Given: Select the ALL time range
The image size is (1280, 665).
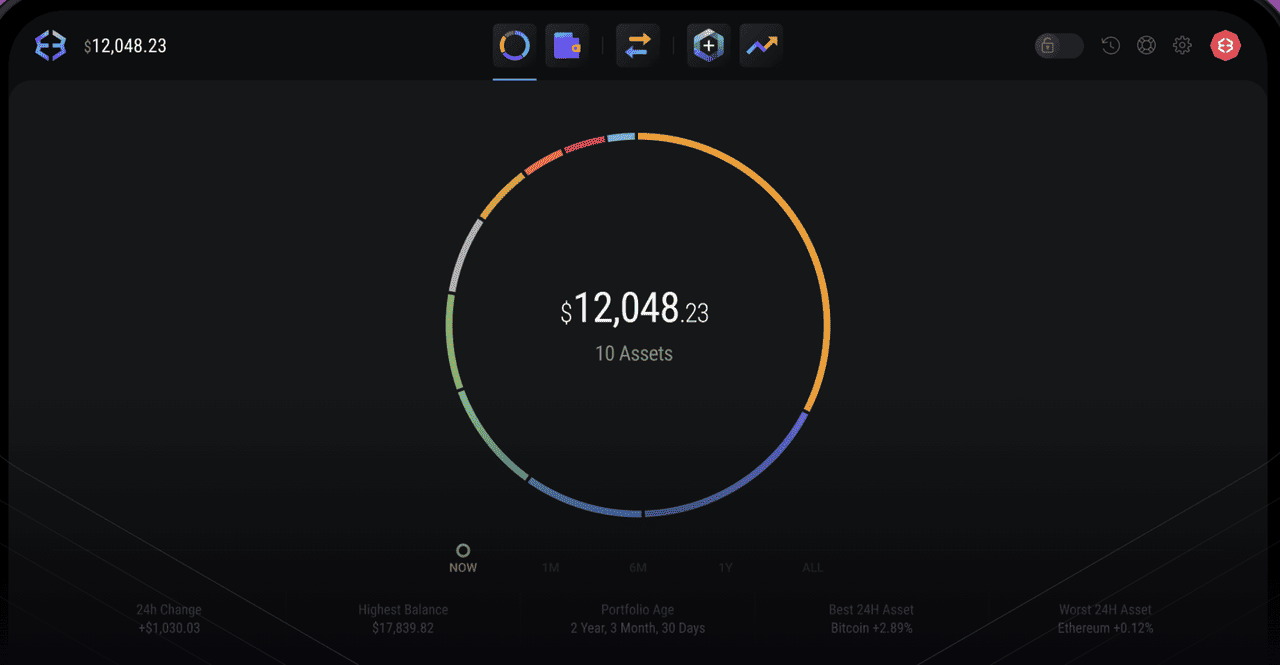Looking at the screenshot, I should point(812,567).
